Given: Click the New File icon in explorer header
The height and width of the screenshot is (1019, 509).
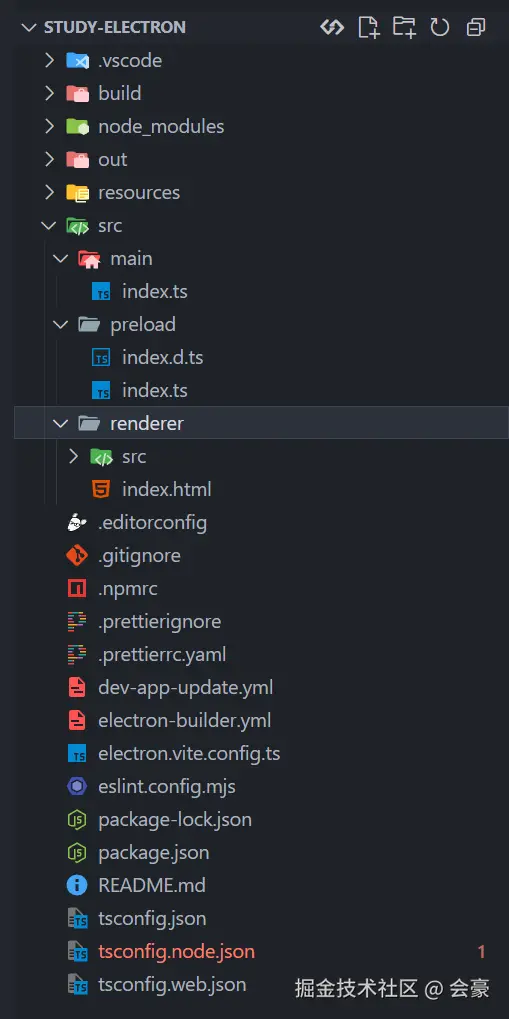Looking at the screenshot, I should (x=368, y=27).
